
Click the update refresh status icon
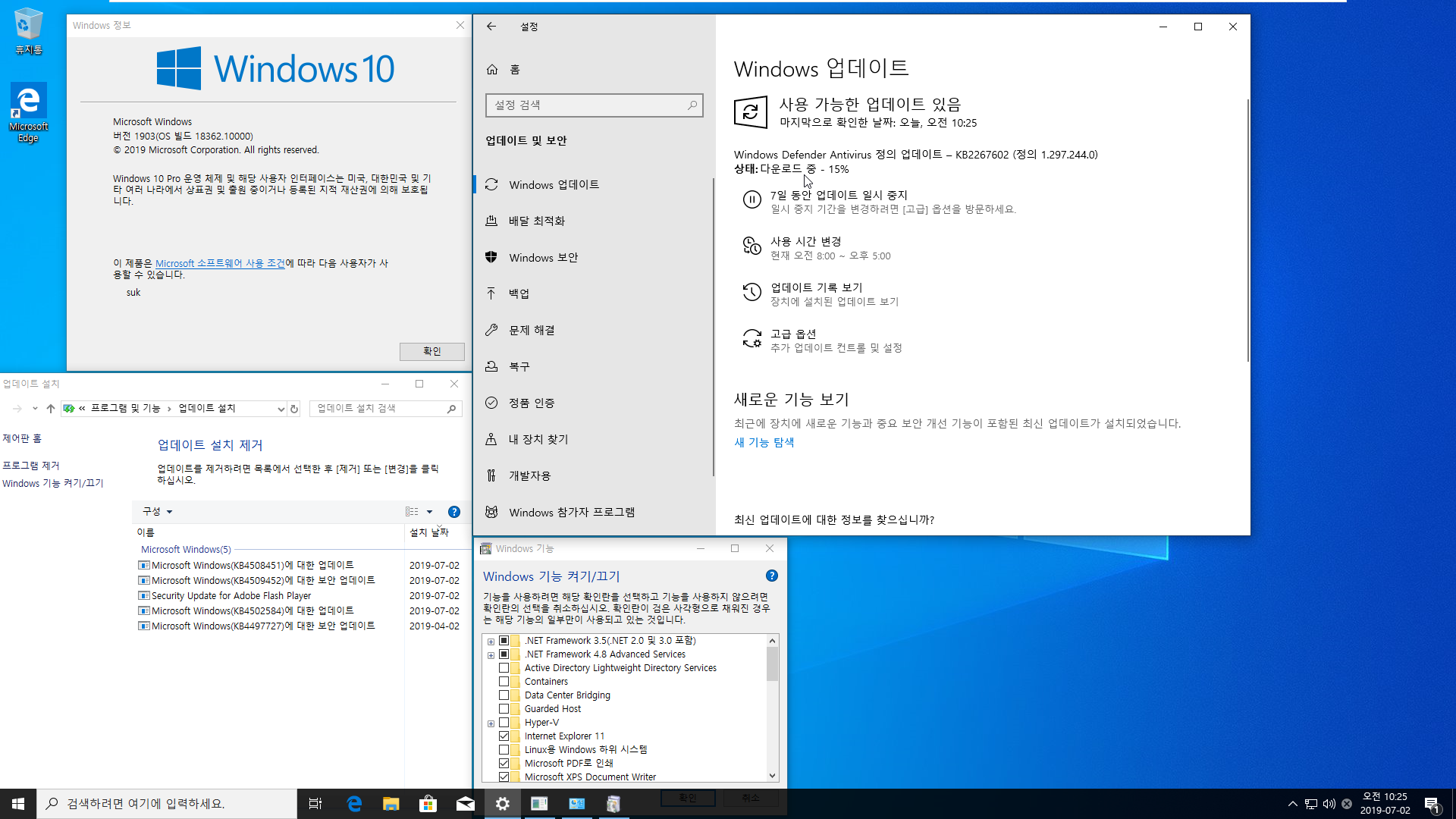point(751,112)
